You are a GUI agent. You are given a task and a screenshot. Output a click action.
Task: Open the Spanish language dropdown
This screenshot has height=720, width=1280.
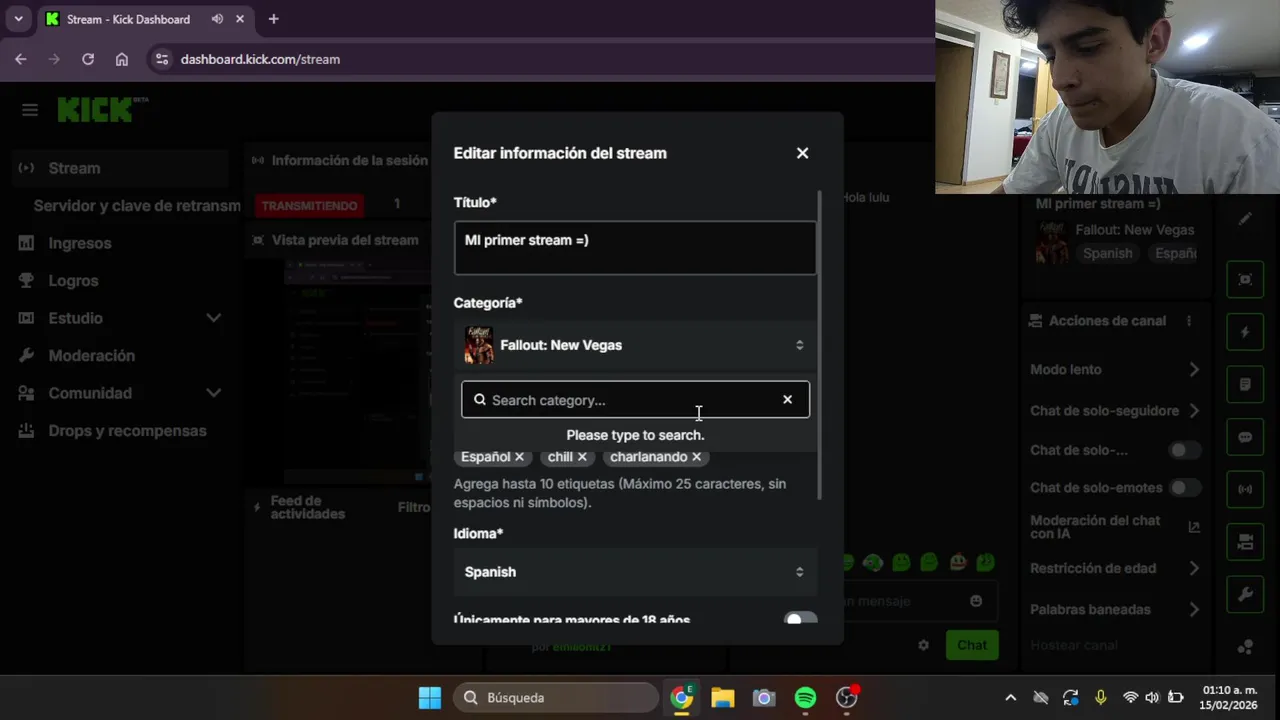point(635,572)
